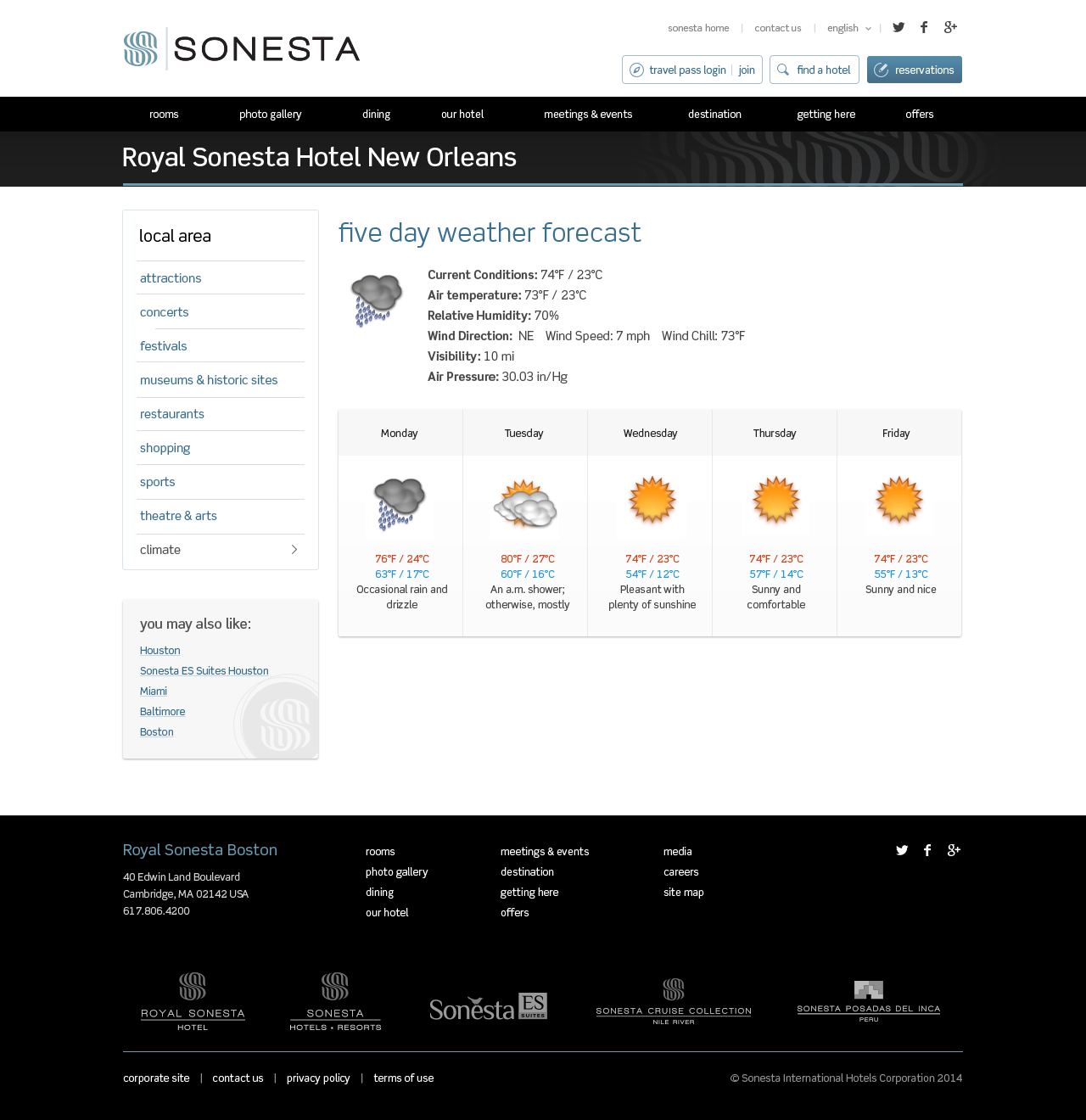Click the join link
The width and height of the screenshot is (1086, 1120).
click(x=747, y=70)
